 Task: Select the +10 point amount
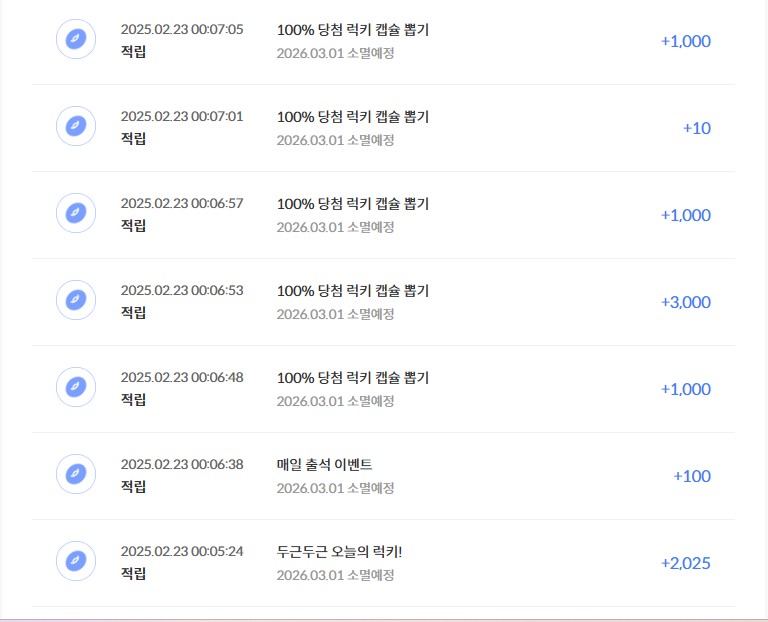[696, 128]
